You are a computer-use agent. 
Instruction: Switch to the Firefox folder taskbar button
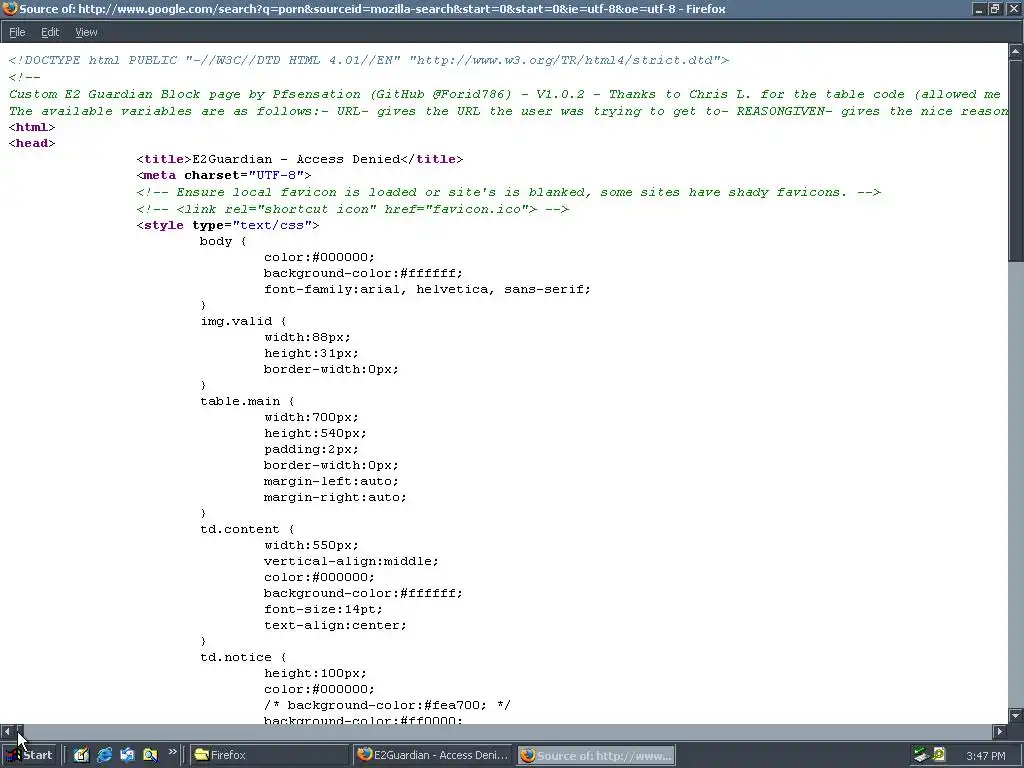[x=270, y=755]
